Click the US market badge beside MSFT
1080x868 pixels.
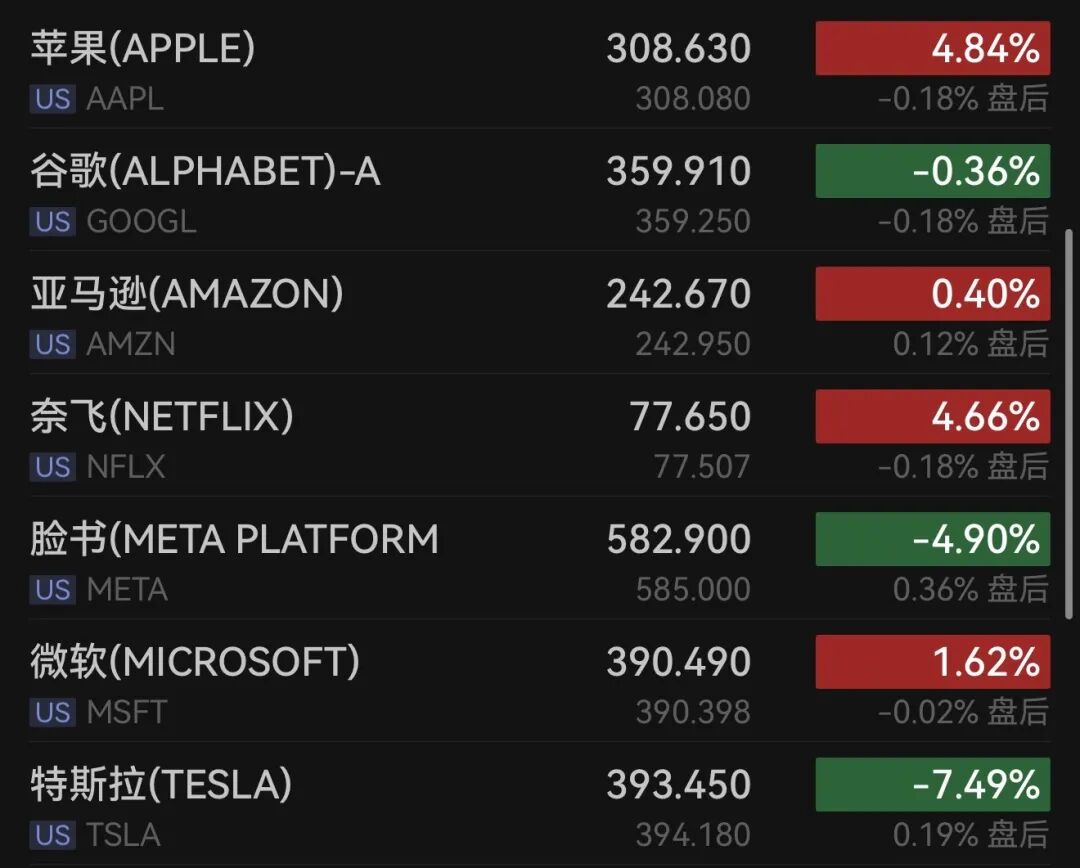pos(52,712)
